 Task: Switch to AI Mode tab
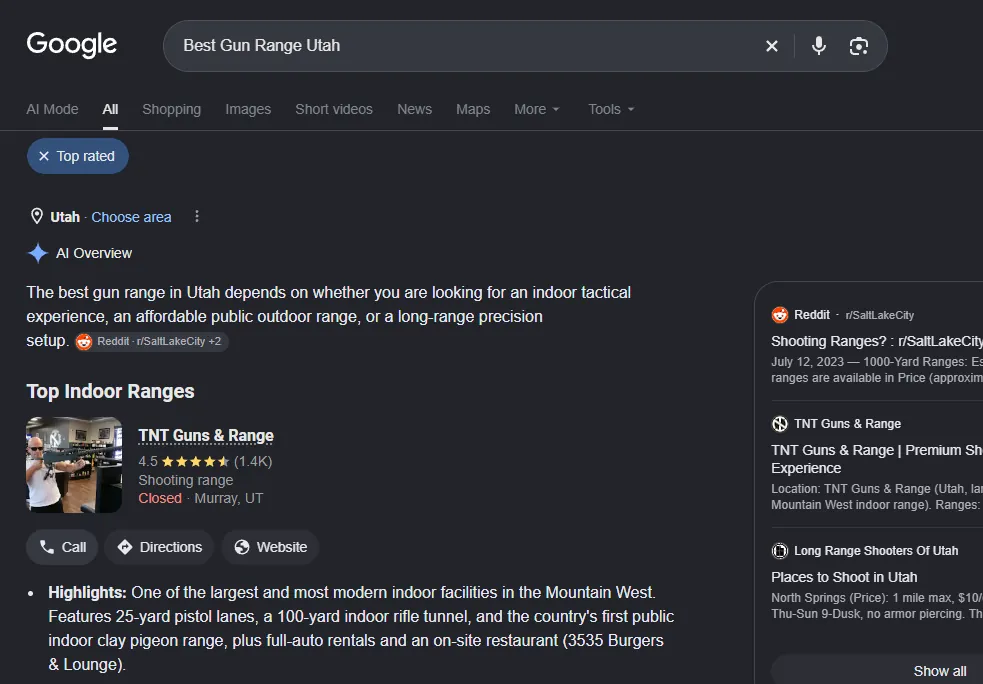52,109
